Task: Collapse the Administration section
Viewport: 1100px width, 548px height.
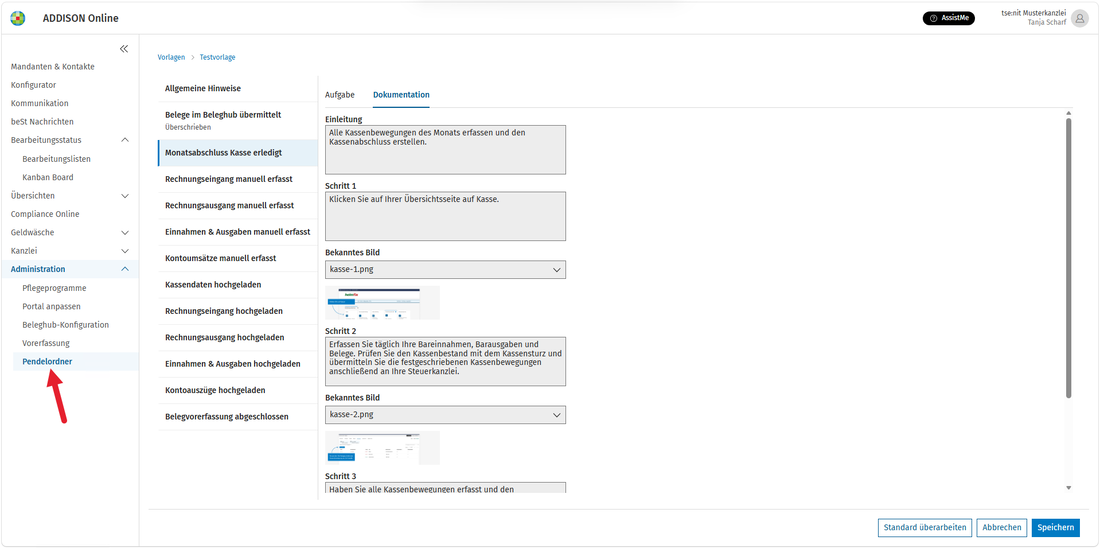Action: 125,269
